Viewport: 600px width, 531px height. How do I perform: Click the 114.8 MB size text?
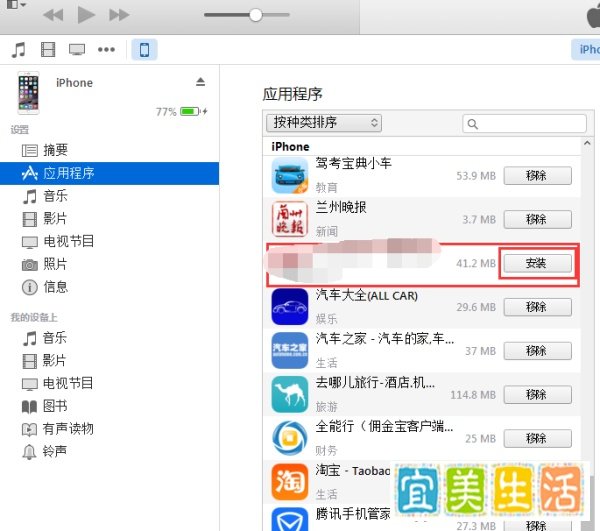473,395
